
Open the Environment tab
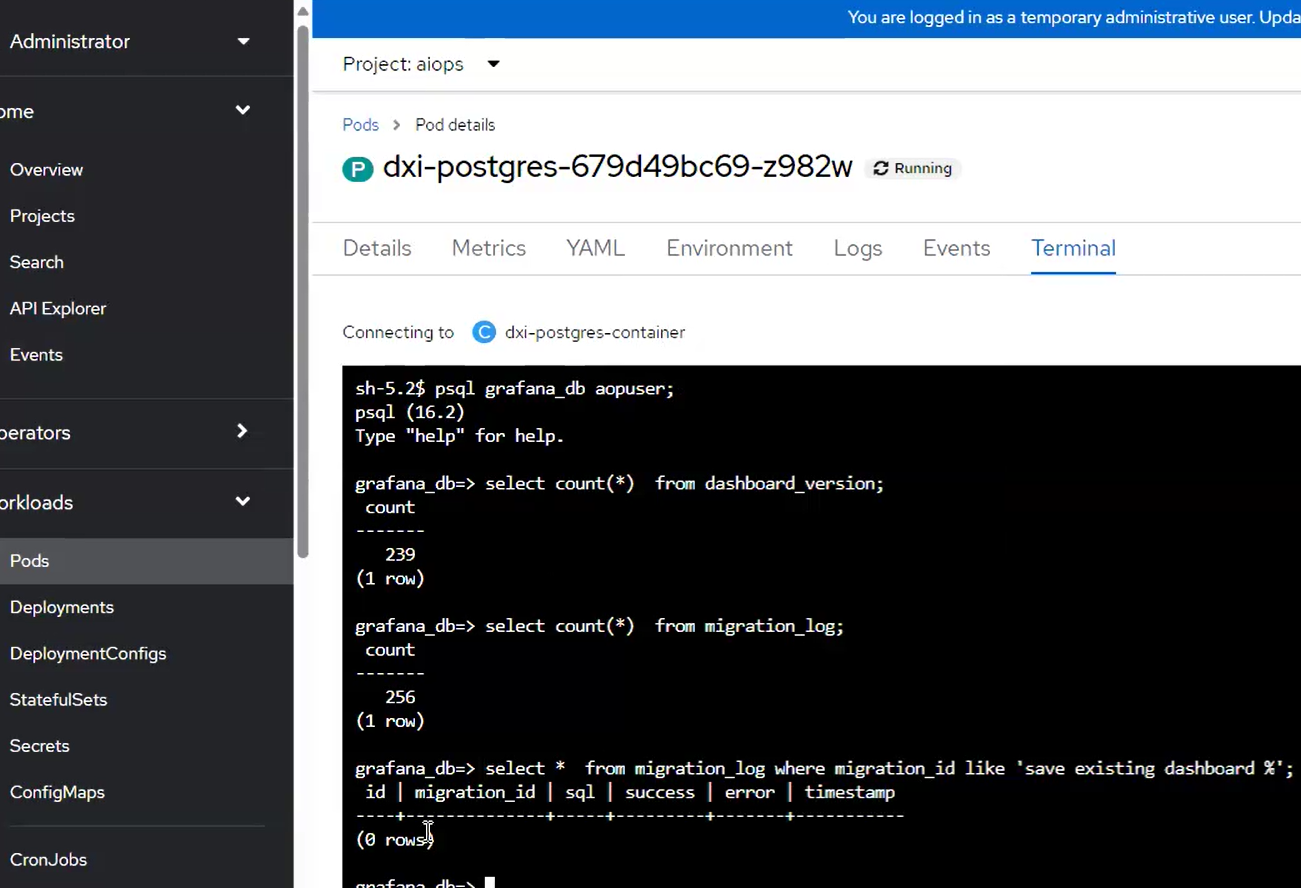(729, 248)
